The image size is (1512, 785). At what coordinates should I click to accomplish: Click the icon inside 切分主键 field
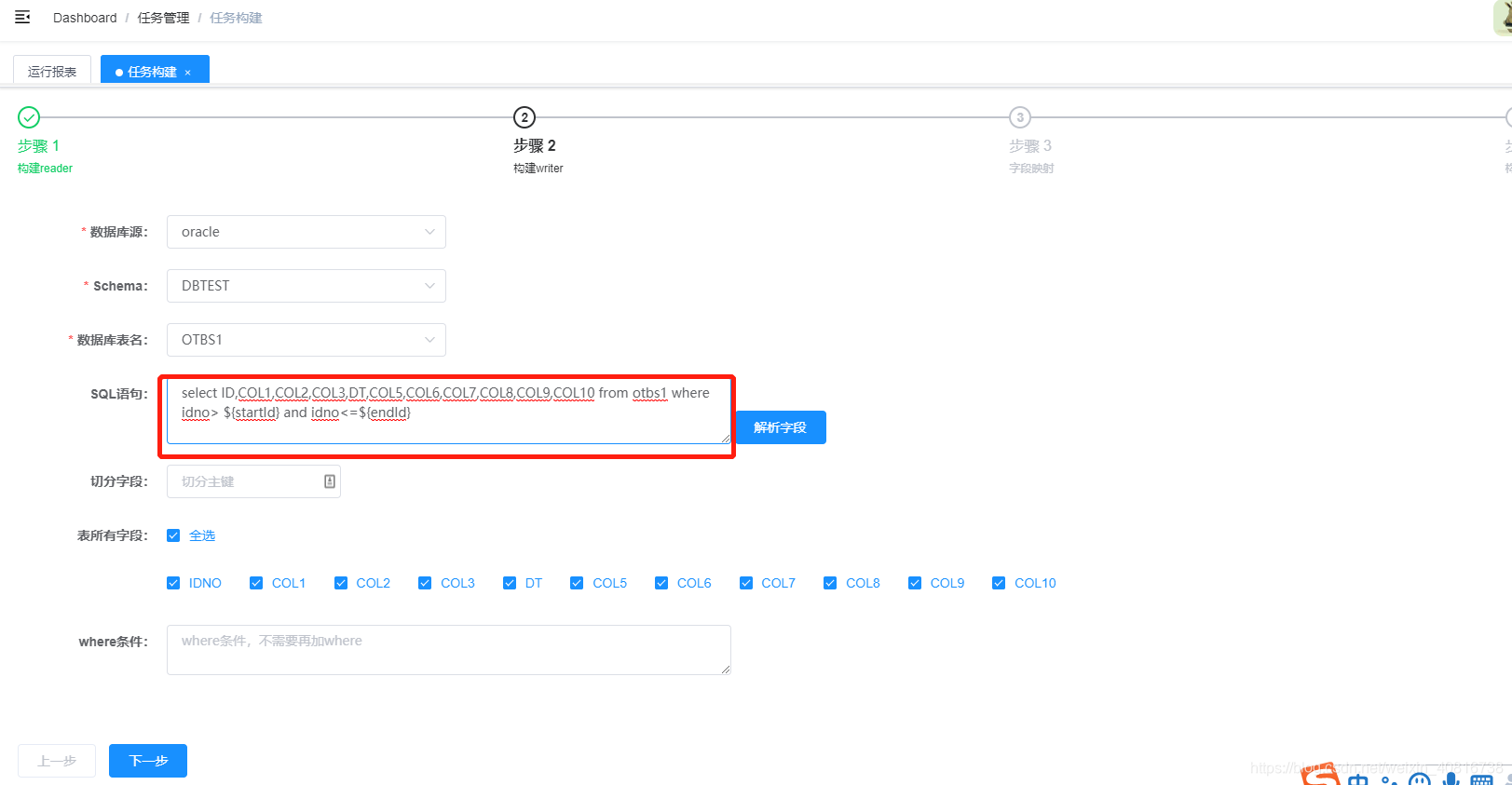(x=330, y=481)
